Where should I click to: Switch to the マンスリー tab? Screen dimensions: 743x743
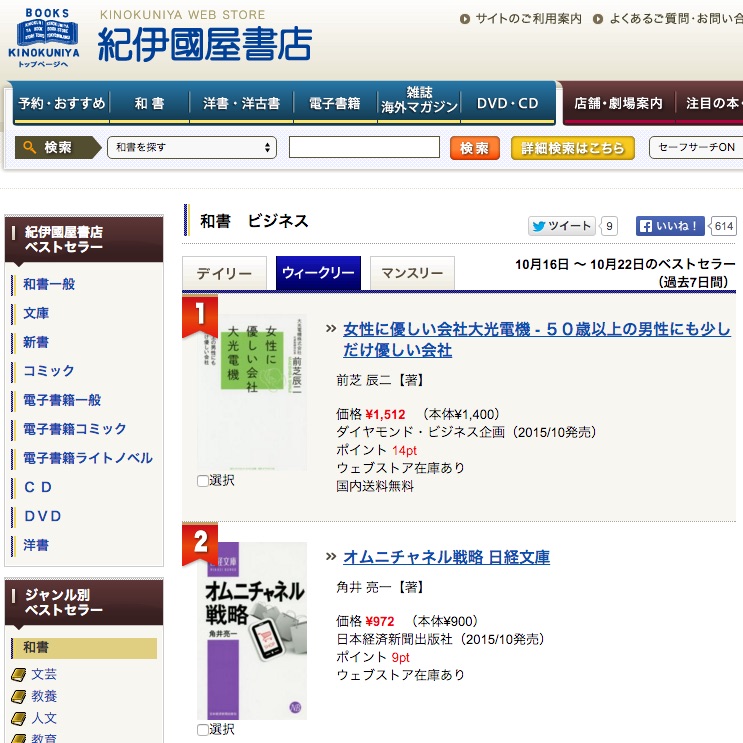click(412, 273)
